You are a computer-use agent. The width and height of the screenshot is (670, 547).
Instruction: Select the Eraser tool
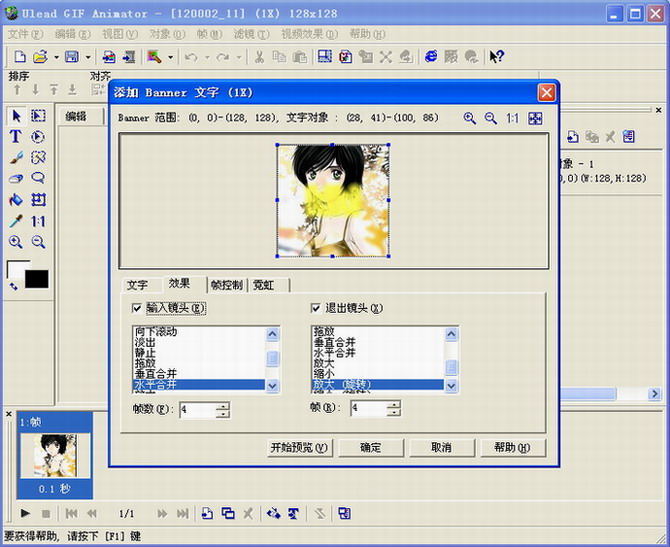(x=16, y=179)
